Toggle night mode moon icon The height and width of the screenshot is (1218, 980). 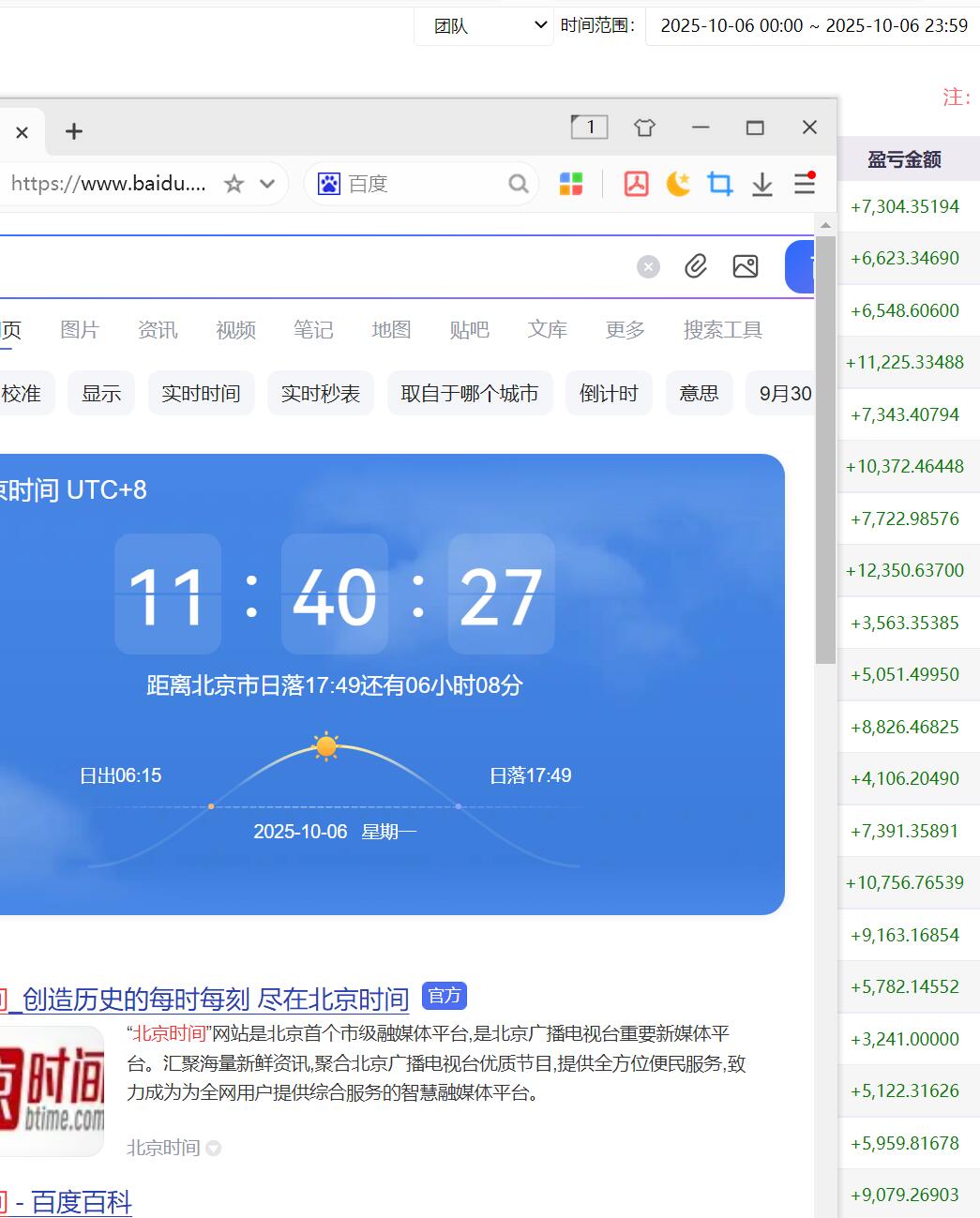point(678,184)
